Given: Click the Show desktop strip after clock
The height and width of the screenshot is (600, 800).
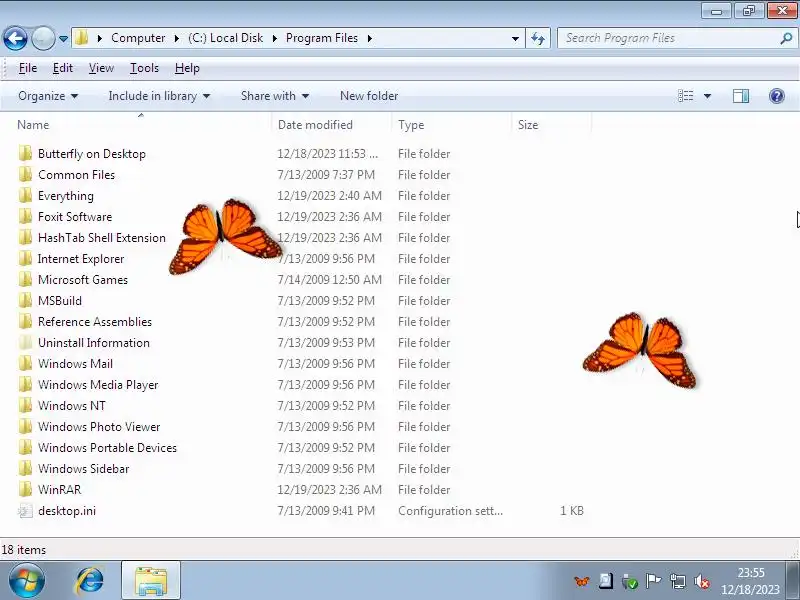Looking at the screenshot, I should coord(792,580).
